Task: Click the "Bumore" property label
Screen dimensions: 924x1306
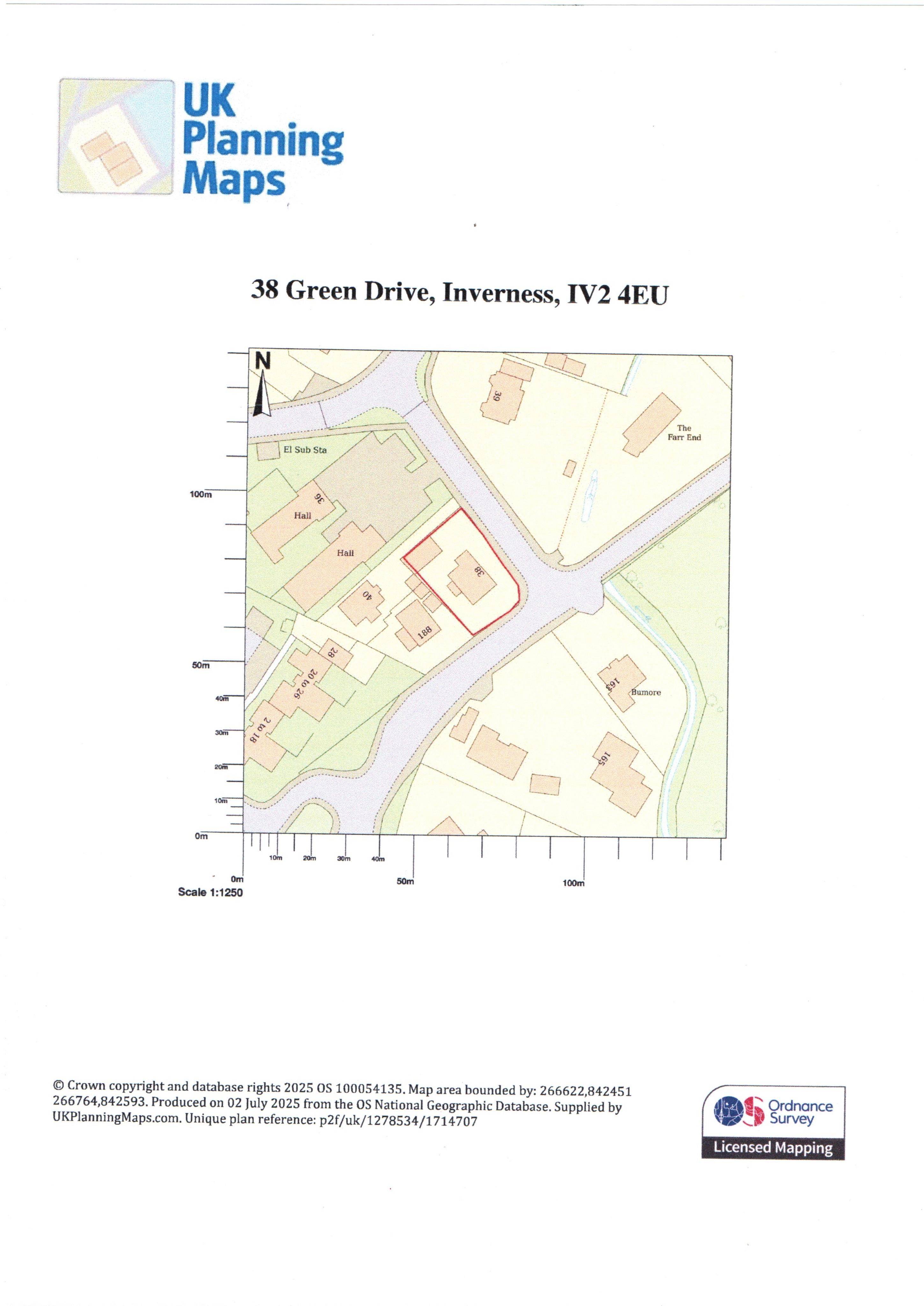Action: [x=646, y=693]
